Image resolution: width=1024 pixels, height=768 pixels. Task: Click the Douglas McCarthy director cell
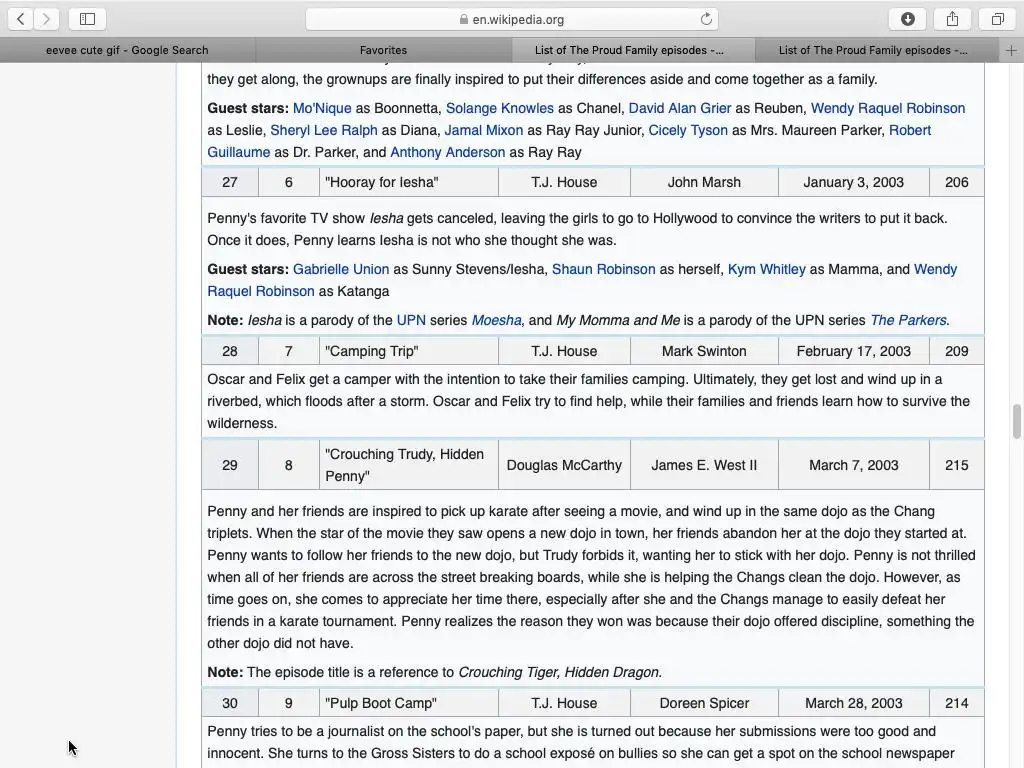coord(564,465)
